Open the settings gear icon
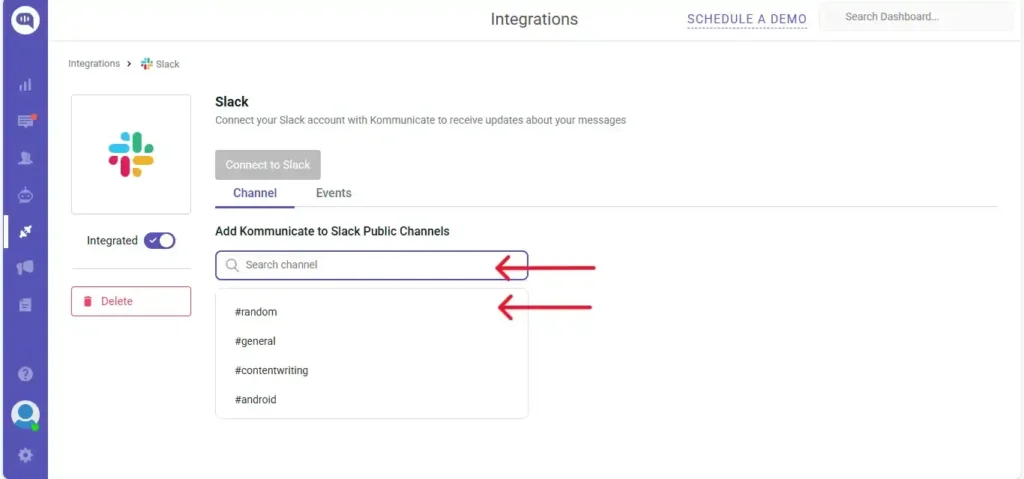 click(25, 455)
